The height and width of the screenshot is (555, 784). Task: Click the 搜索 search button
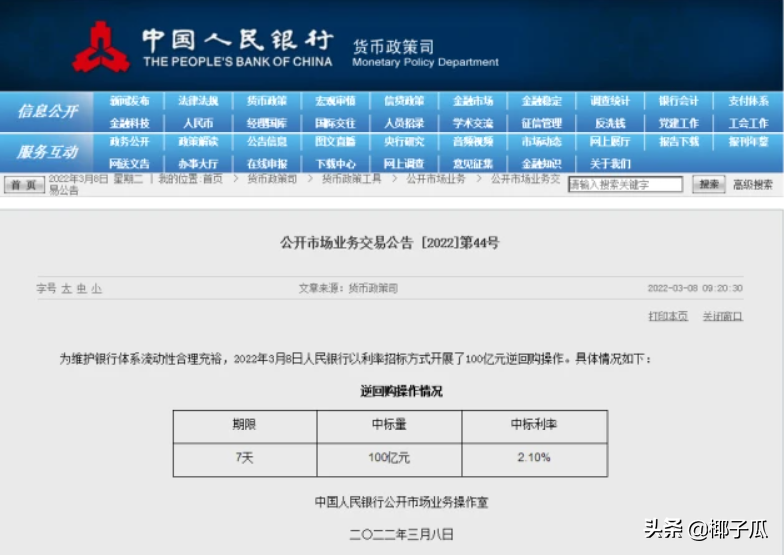coord(708,184)
